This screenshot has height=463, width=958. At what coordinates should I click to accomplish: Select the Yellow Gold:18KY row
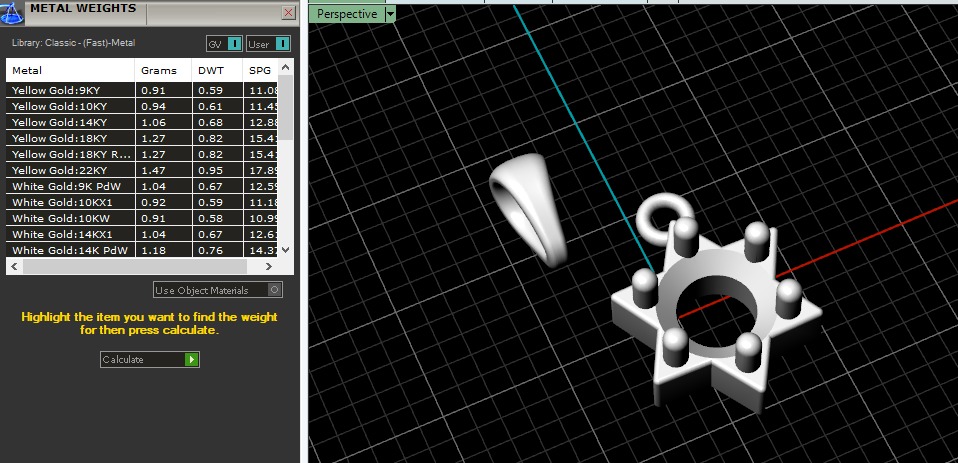(x=142, y=138)
